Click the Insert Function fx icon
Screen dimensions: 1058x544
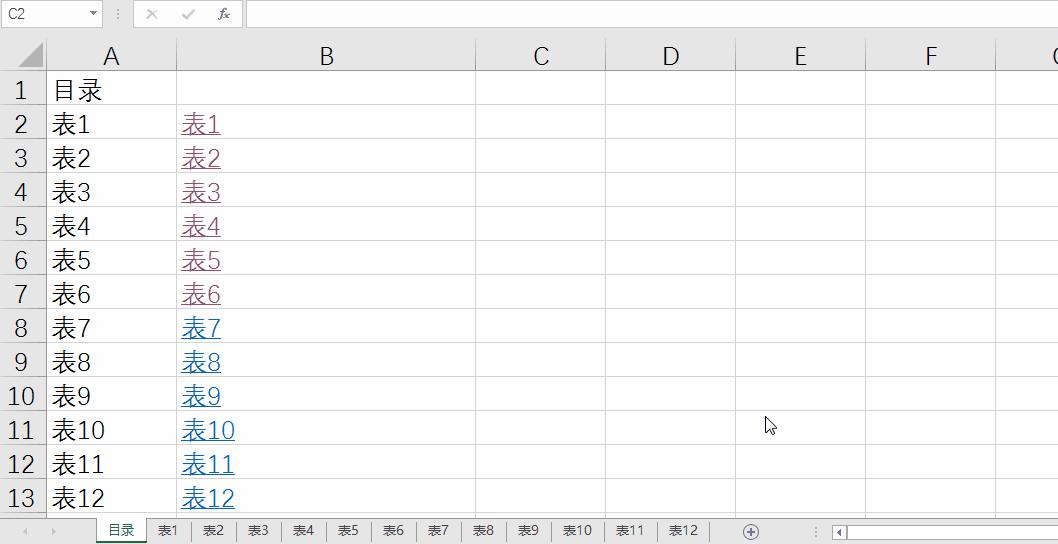click(x=224, y=14)
